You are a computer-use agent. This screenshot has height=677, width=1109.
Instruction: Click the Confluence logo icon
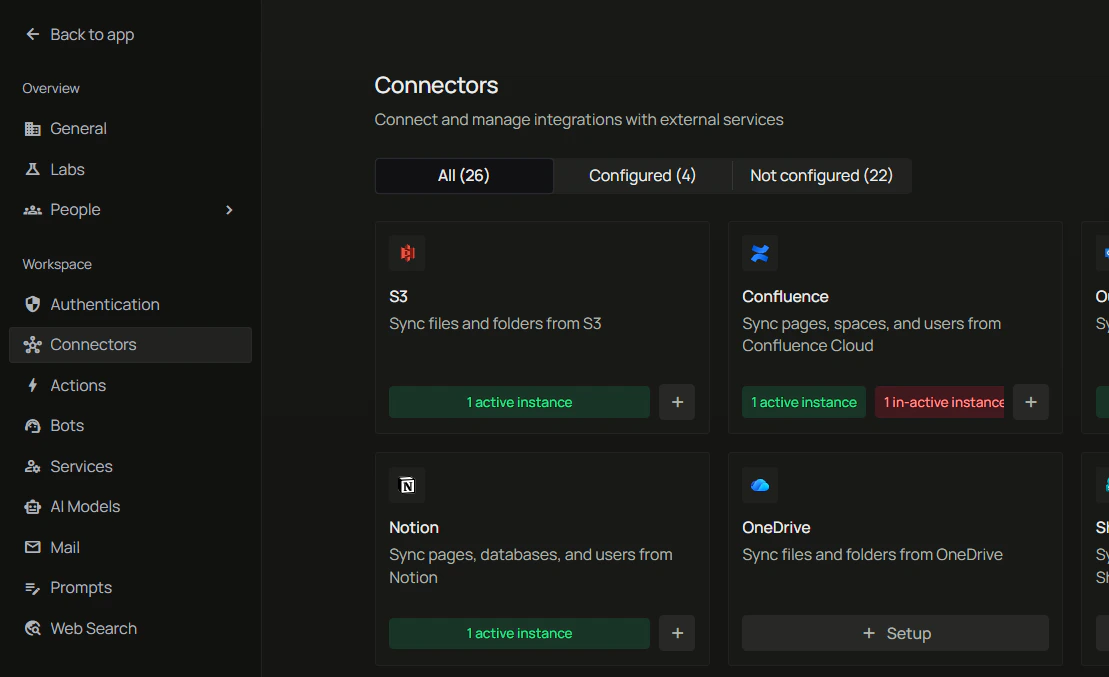(x=760, y=253)
